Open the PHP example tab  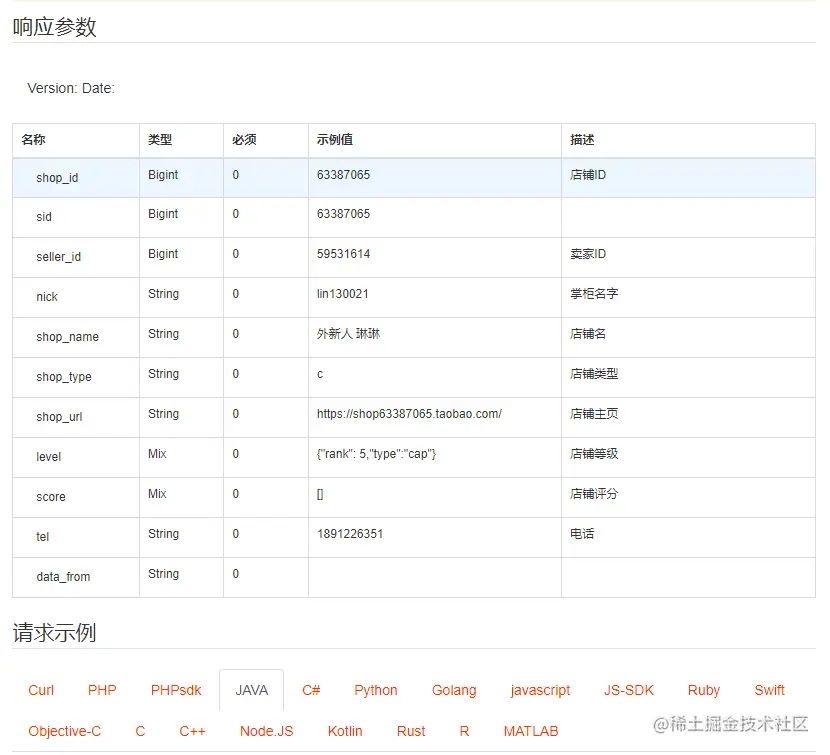102,690
